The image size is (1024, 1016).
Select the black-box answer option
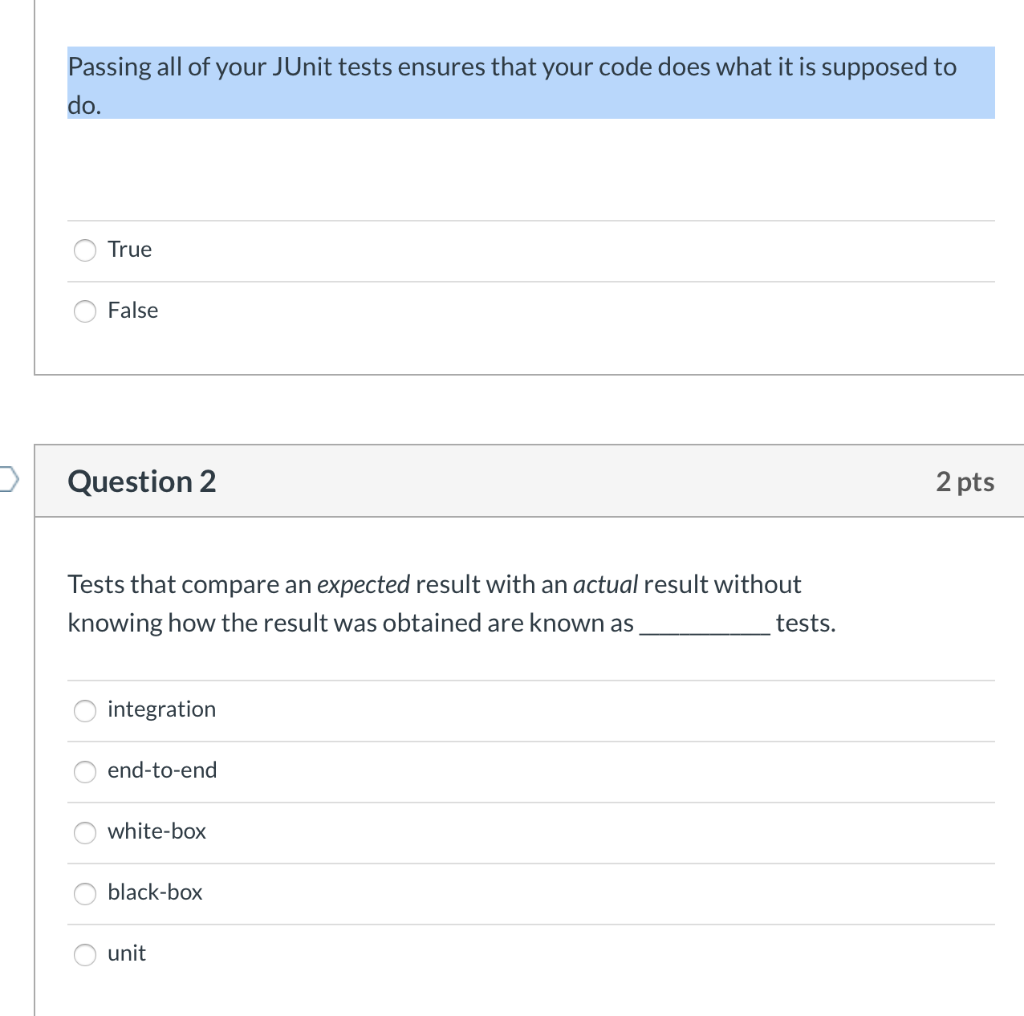coord(85,894)
